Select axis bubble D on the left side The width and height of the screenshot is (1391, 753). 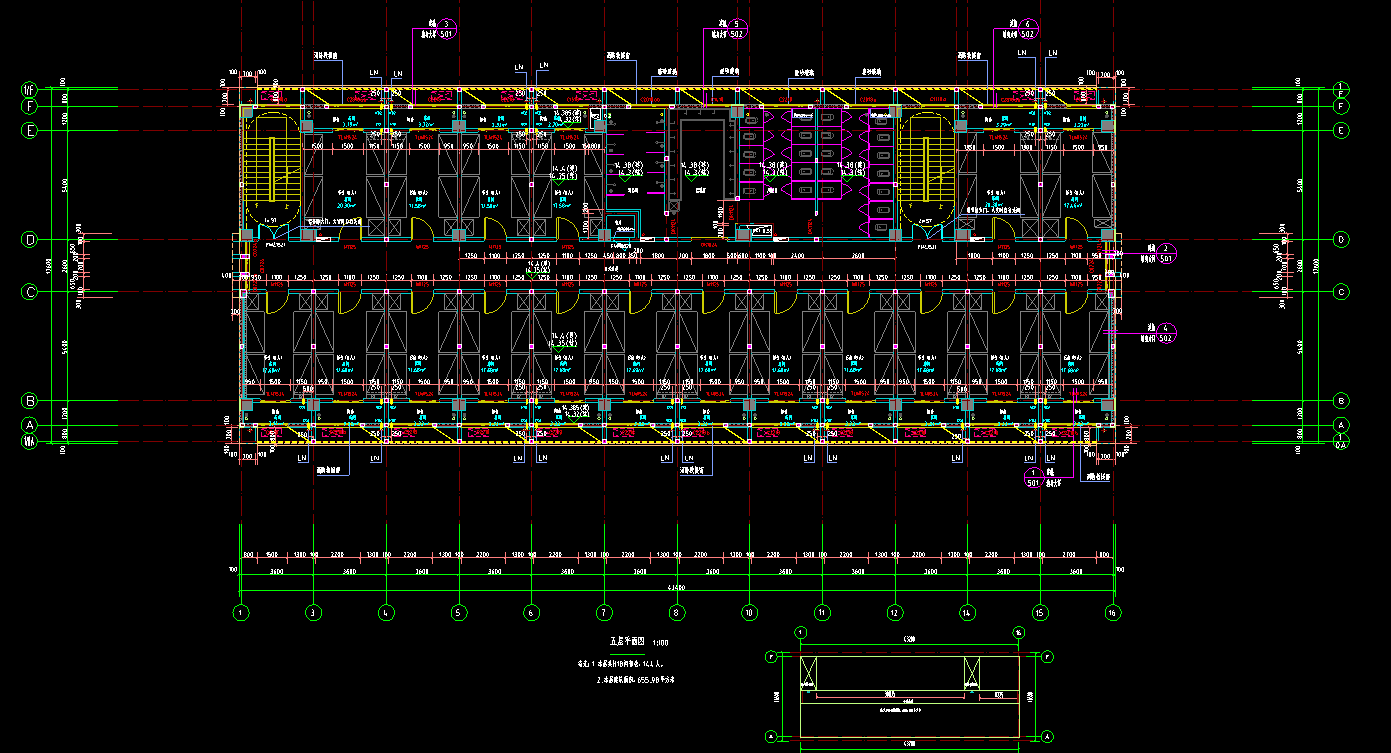[30, 240]
